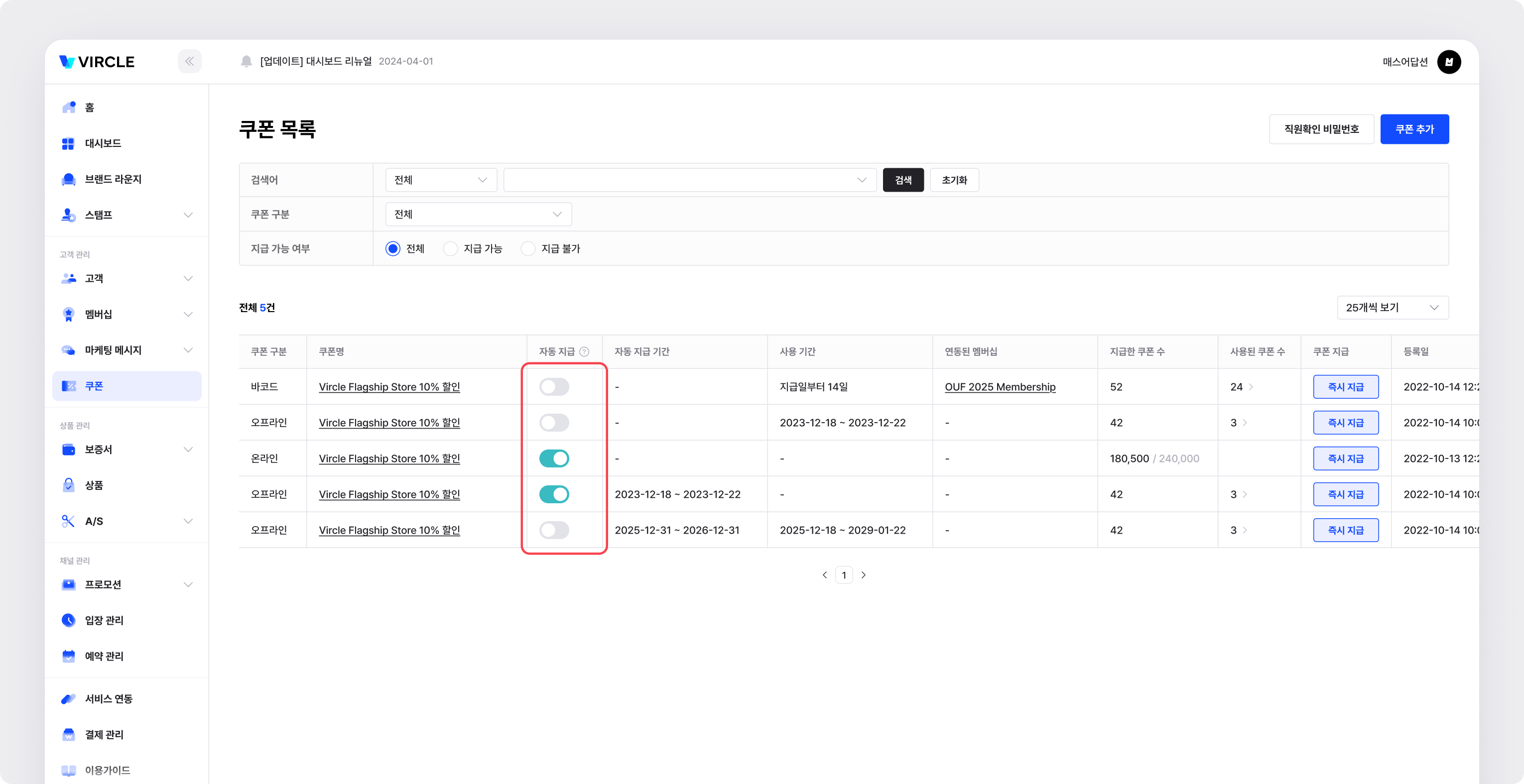
Task: Open the 25개씩 보기 page-size dropdown
Action: coord(1392,308)
